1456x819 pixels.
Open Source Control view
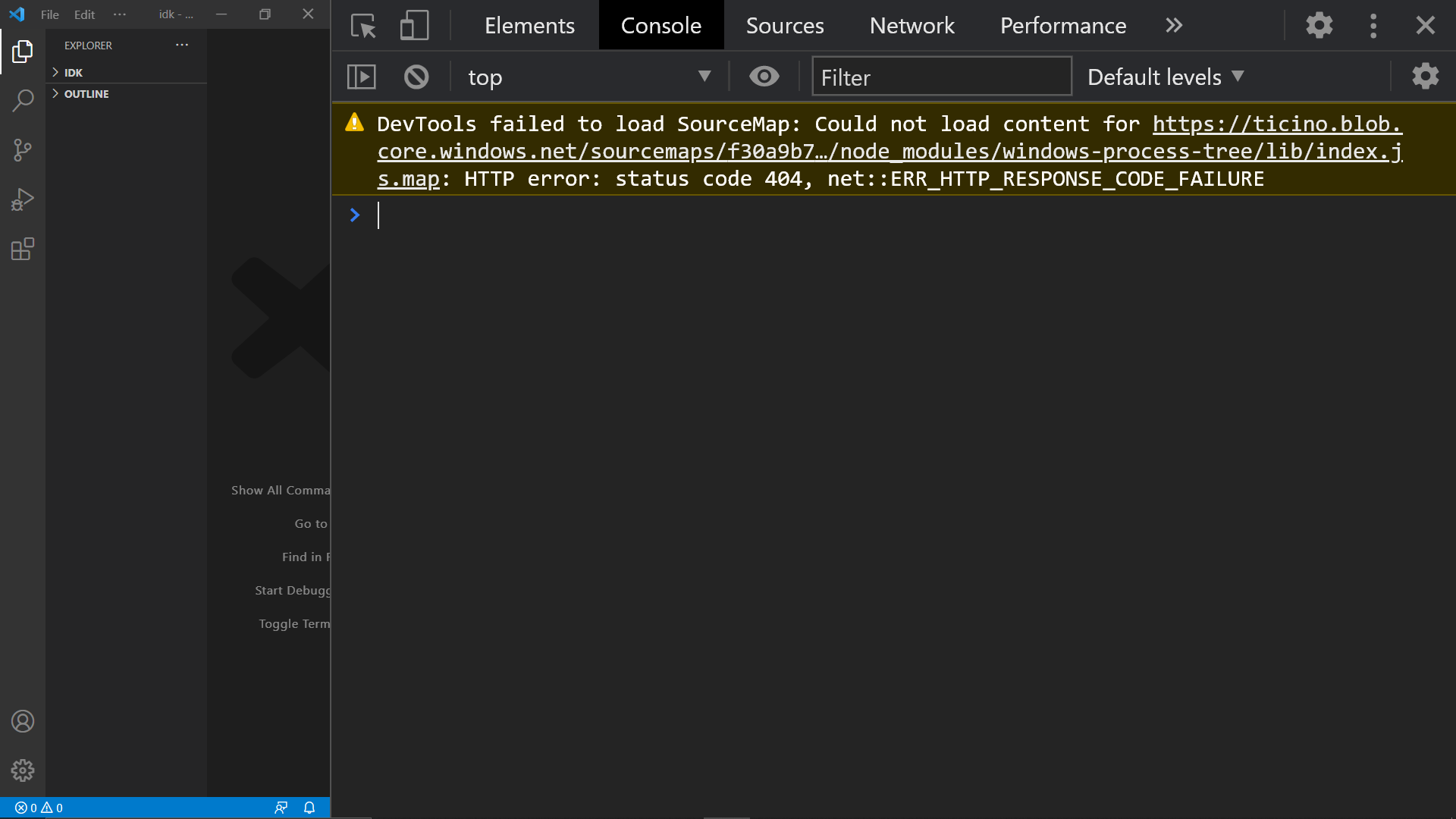[x=23, y=150]
